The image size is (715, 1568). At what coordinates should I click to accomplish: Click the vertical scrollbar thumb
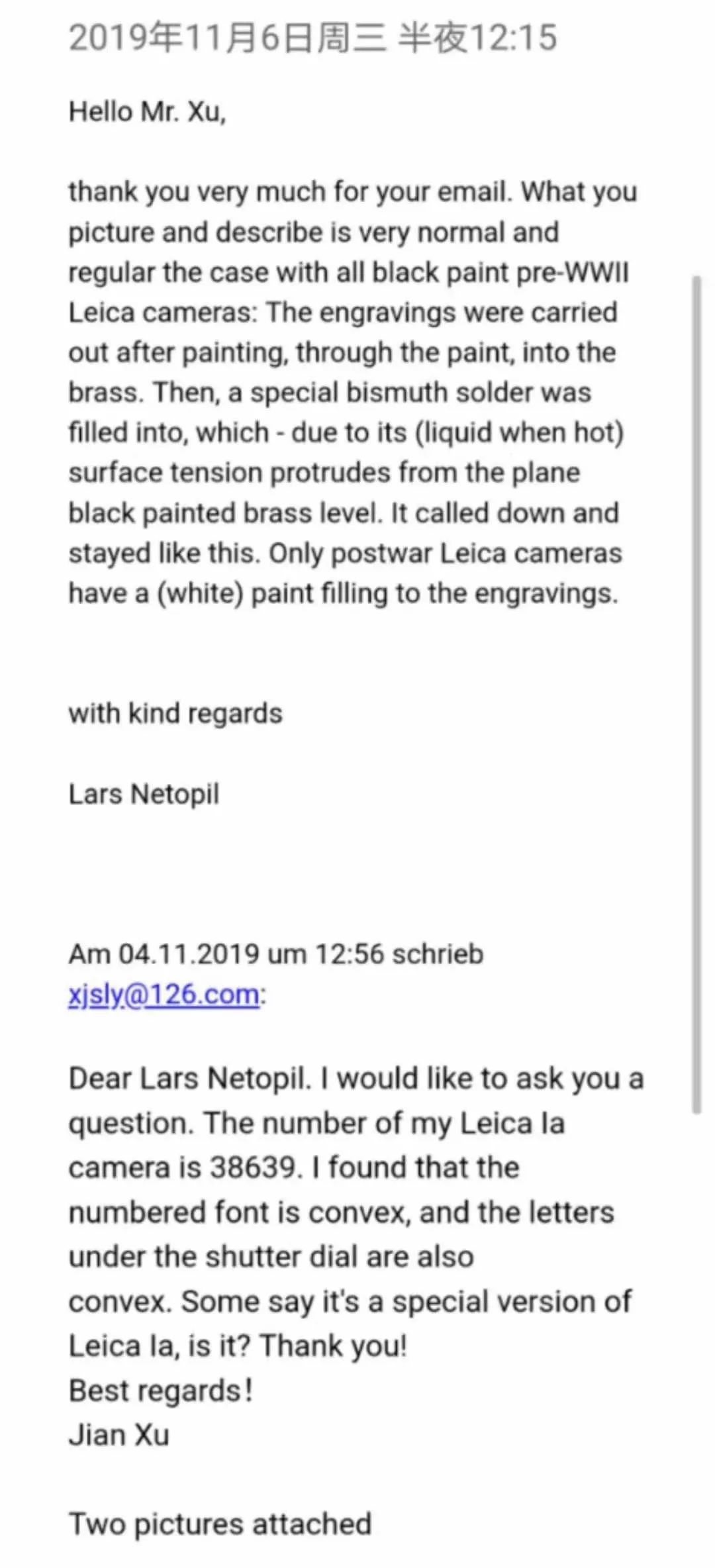(x=696, y=694)
